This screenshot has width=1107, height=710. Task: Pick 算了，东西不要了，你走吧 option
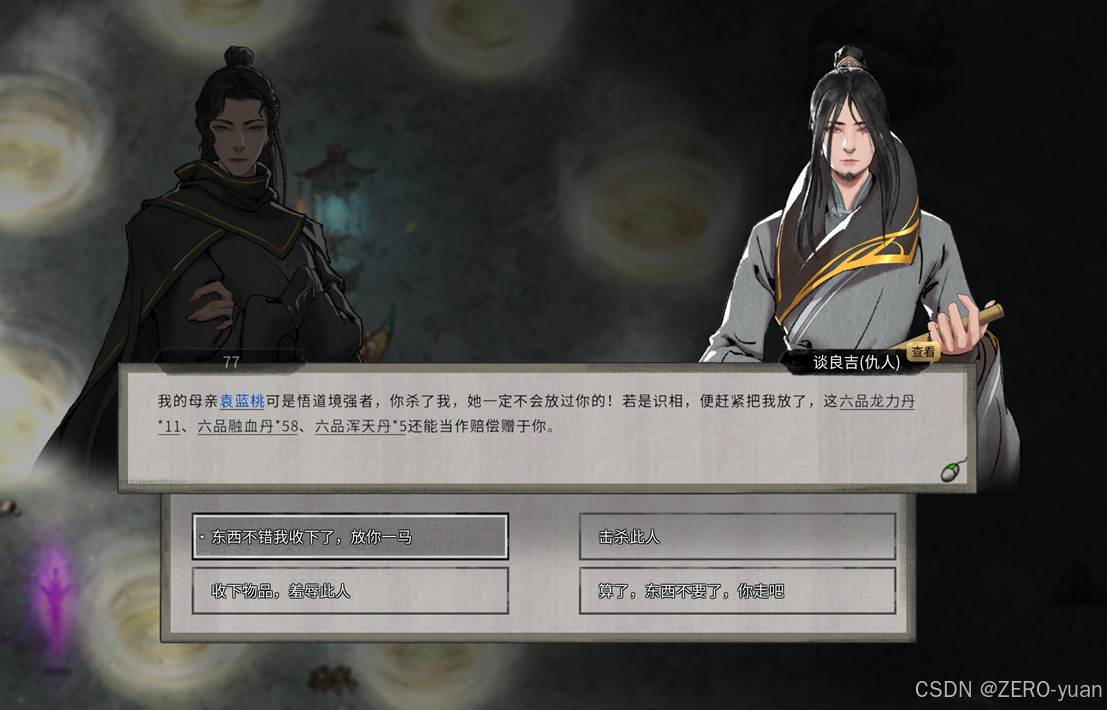[x=737, y=591]
